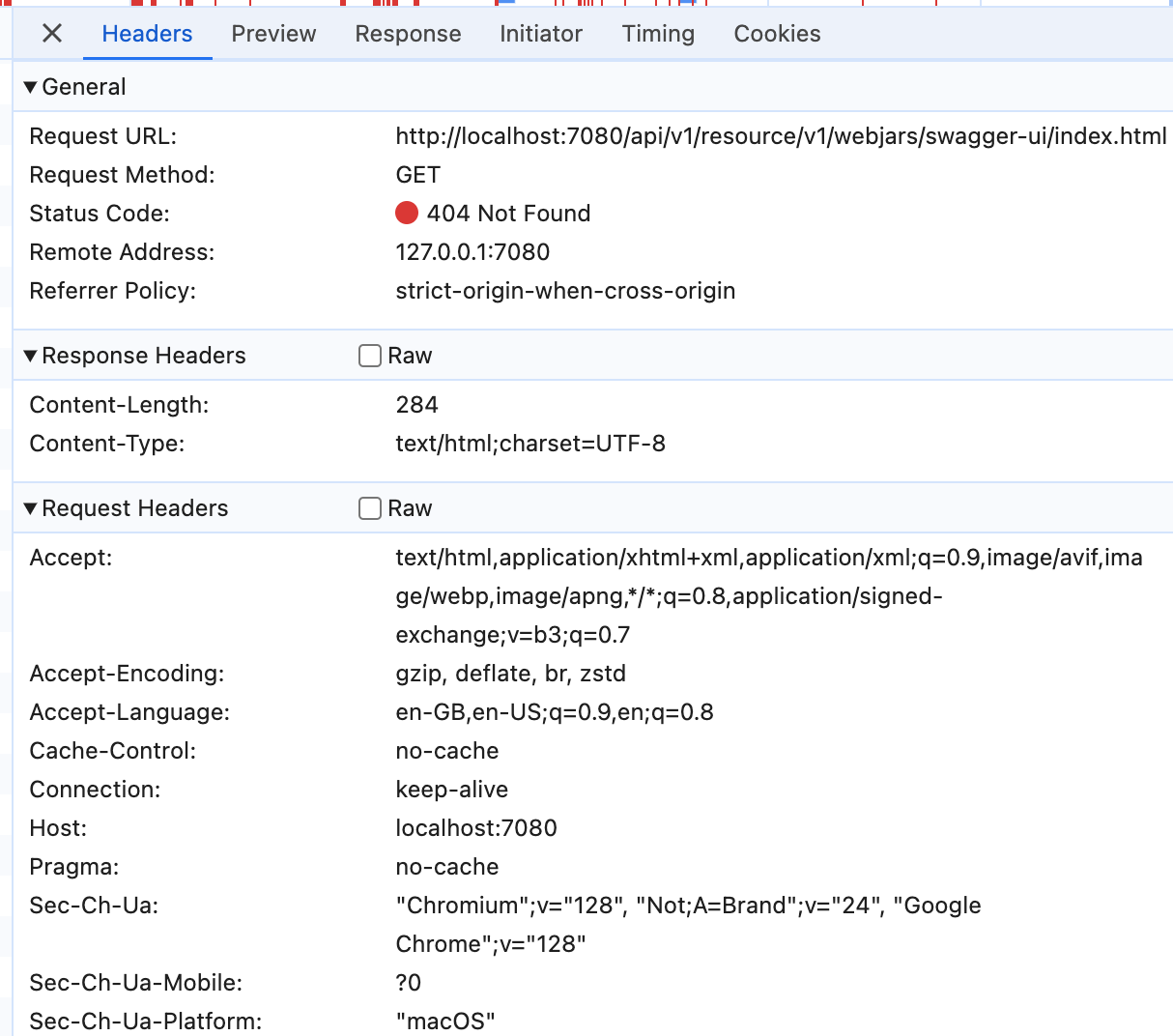Open the Timing tab
Image resolution: width=1173 pixels, height=1036 pixels.
coord(658,33)
